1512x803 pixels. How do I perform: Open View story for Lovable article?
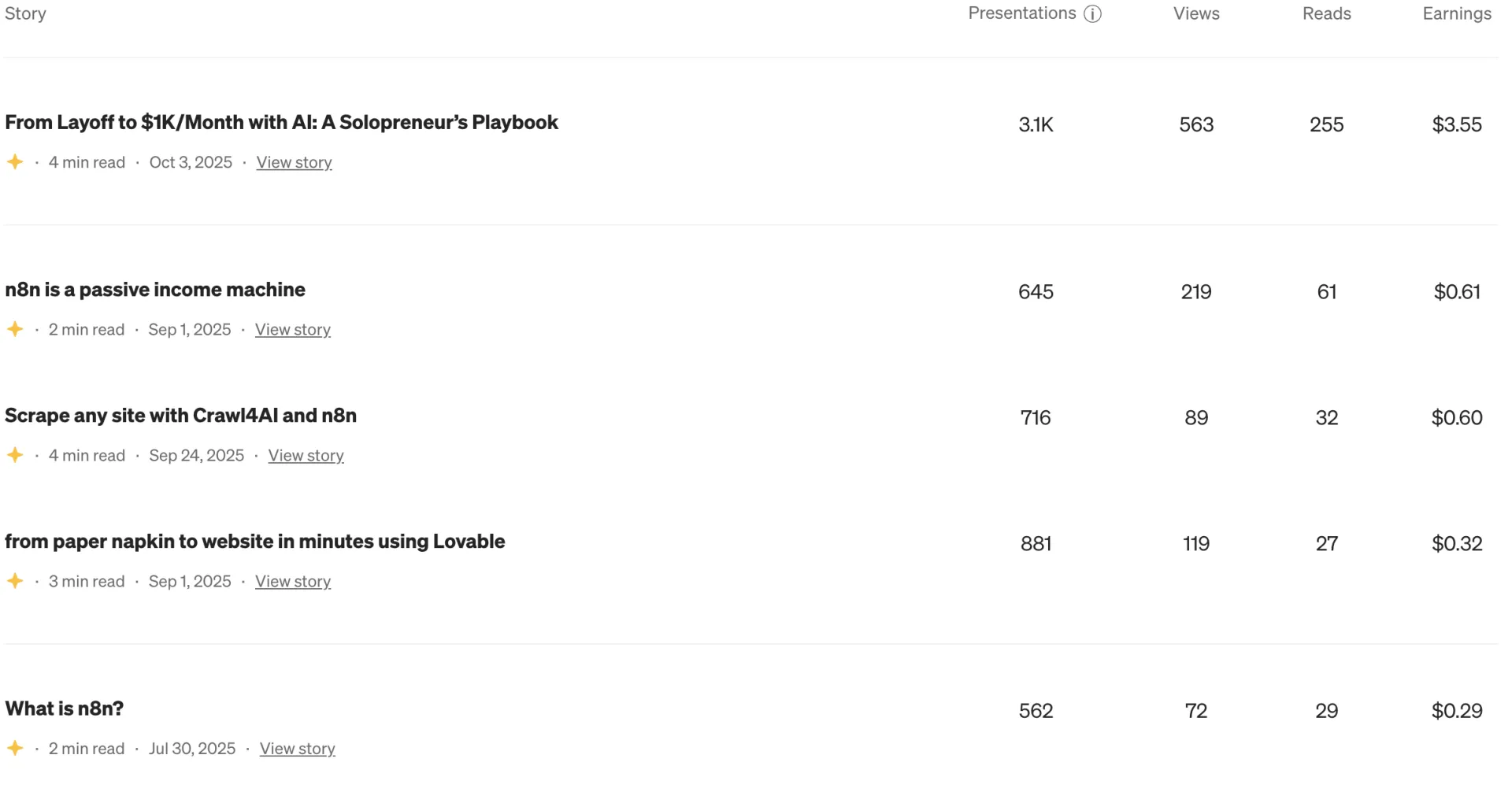tap(292, 581)
